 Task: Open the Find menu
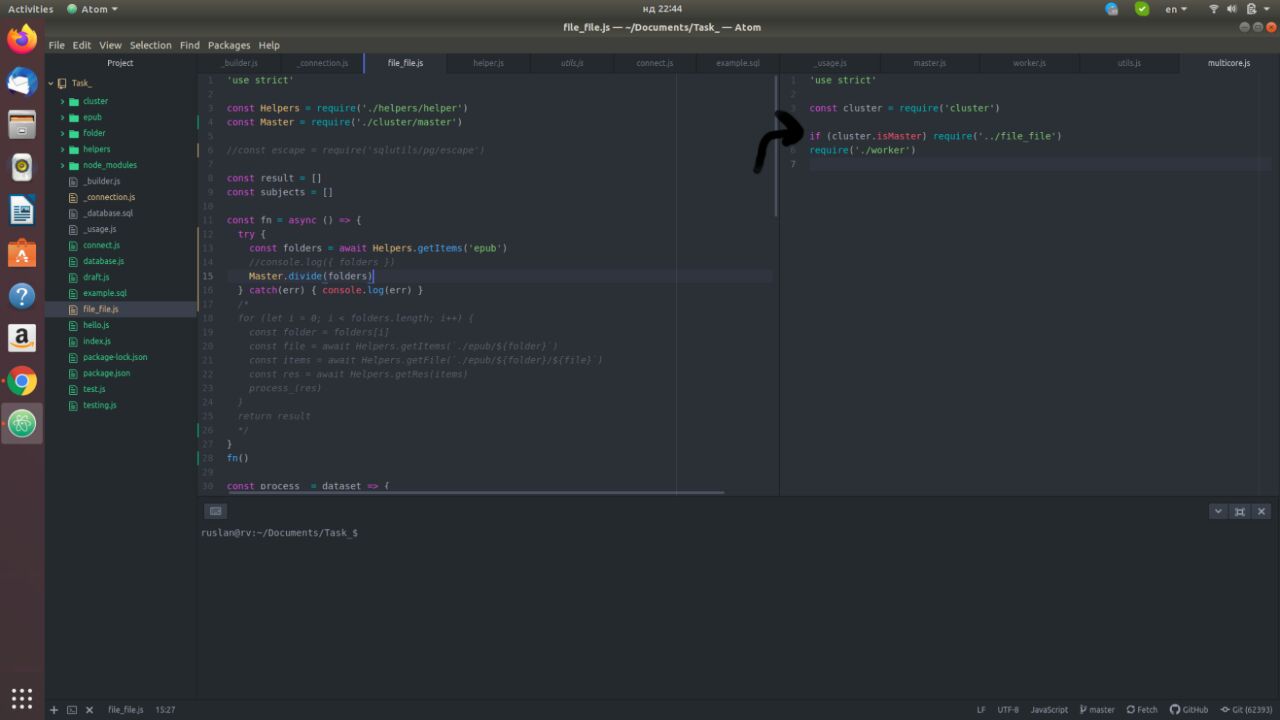coord(190,45)
